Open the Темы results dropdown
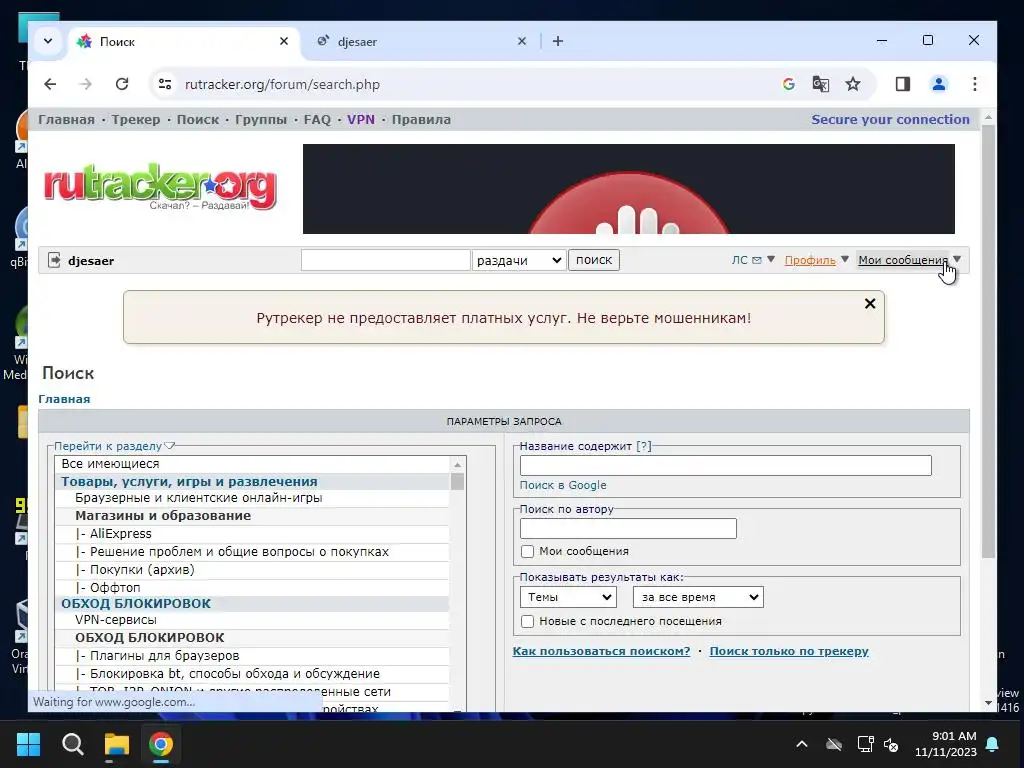 click(568, 597)
